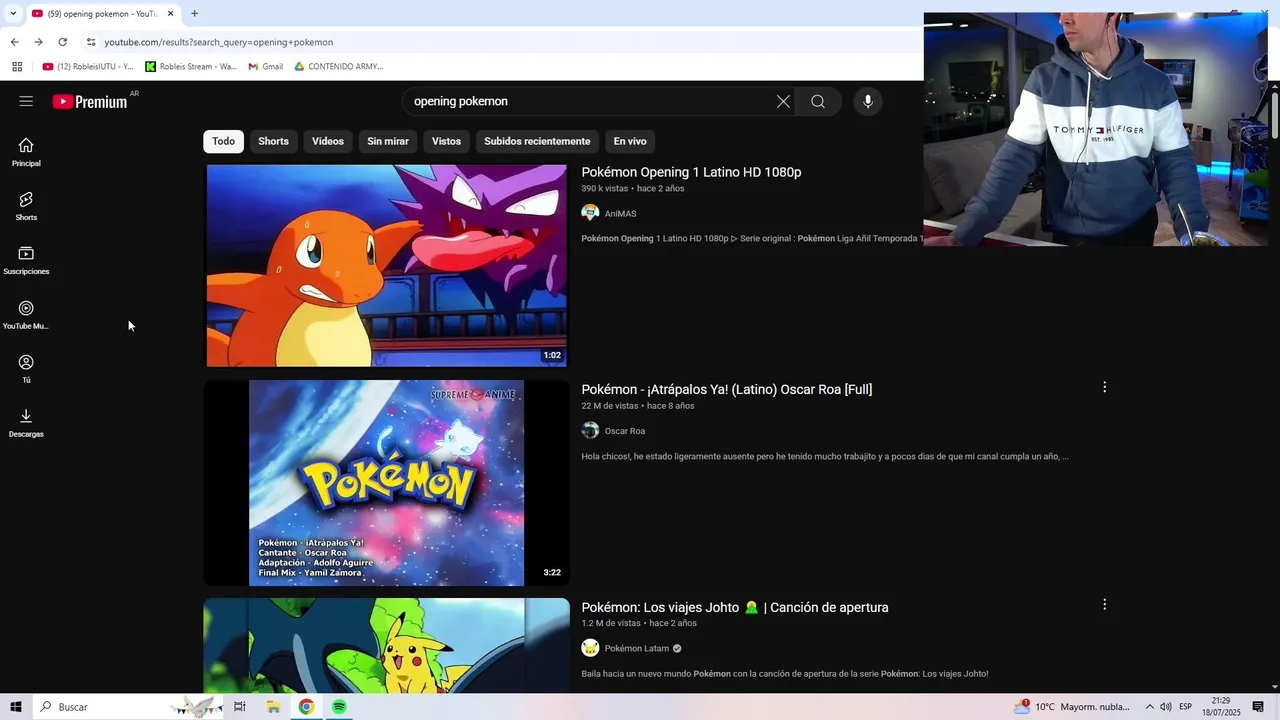Select the Vistos filter chip
This screenshot has height=720, width=1280.
tap(446, 141)
